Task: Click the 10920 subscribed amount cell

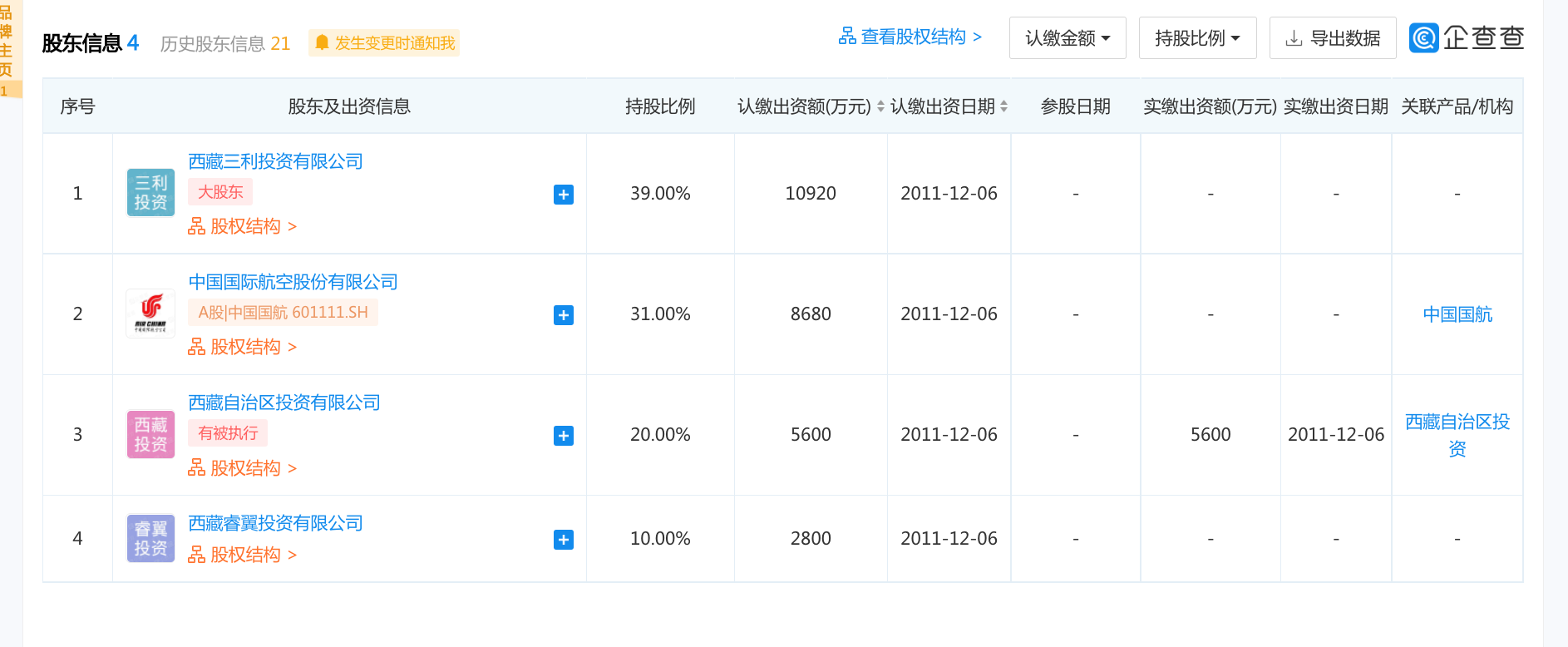Action: [811, 194]
